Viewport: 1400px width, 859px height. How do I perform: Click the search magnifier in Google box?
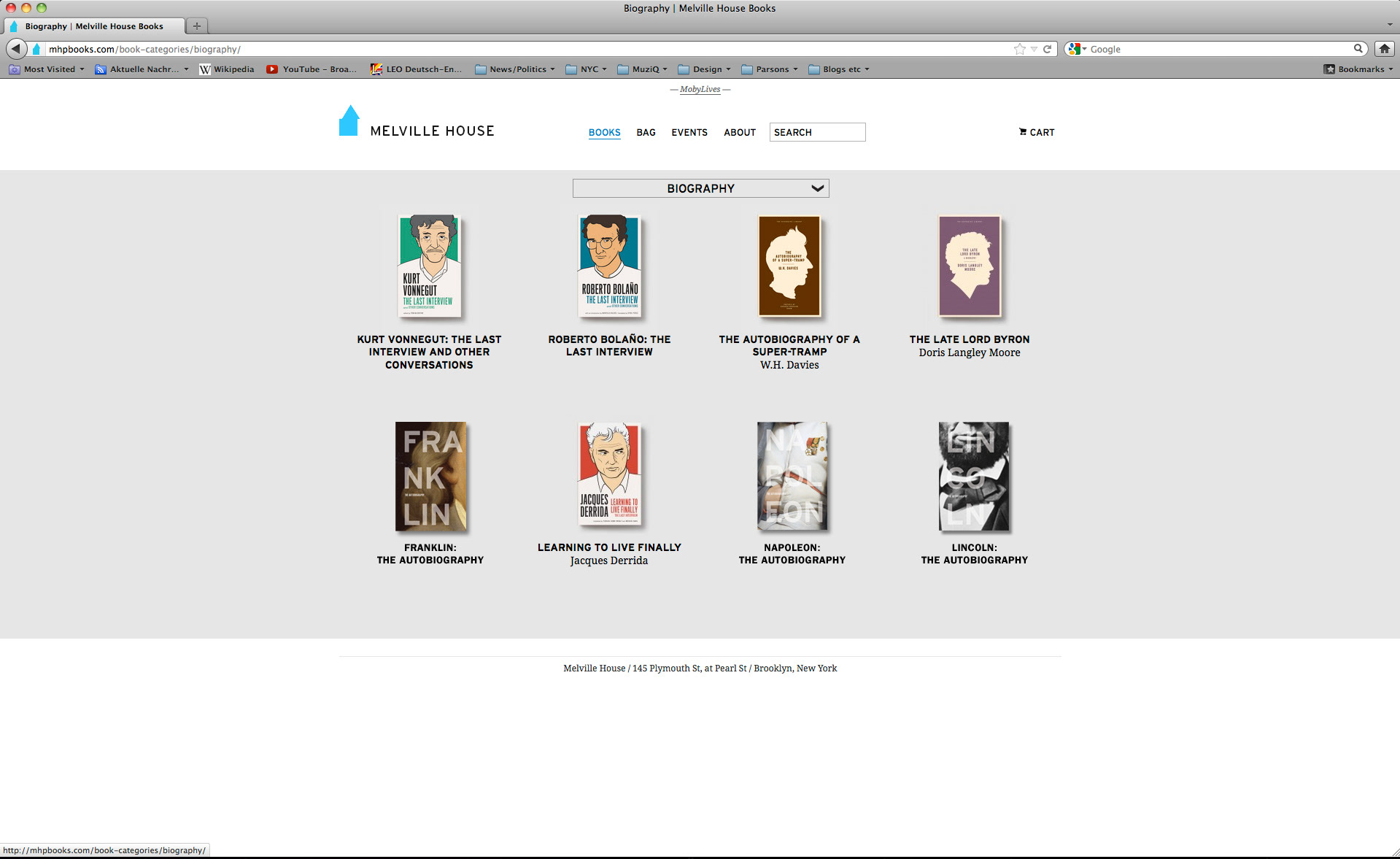tap(1358, 49)
